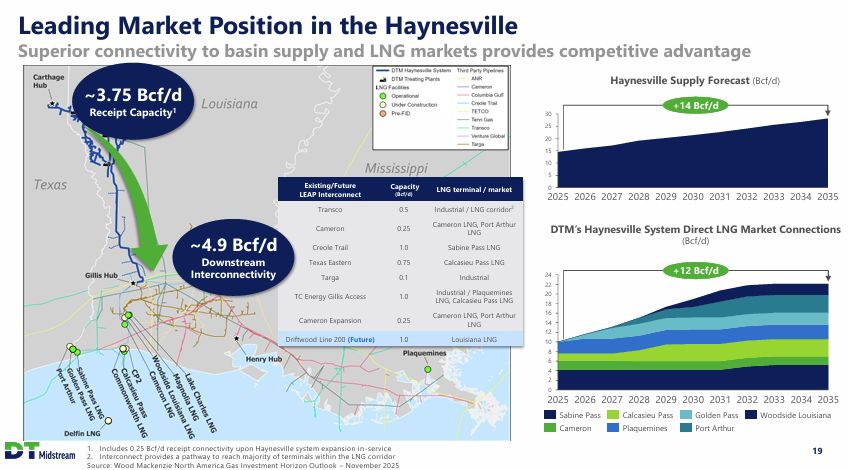The image size is (848, 470).
Task: Click the Wood Mackenzie source footnote
Action: [243, 465]
